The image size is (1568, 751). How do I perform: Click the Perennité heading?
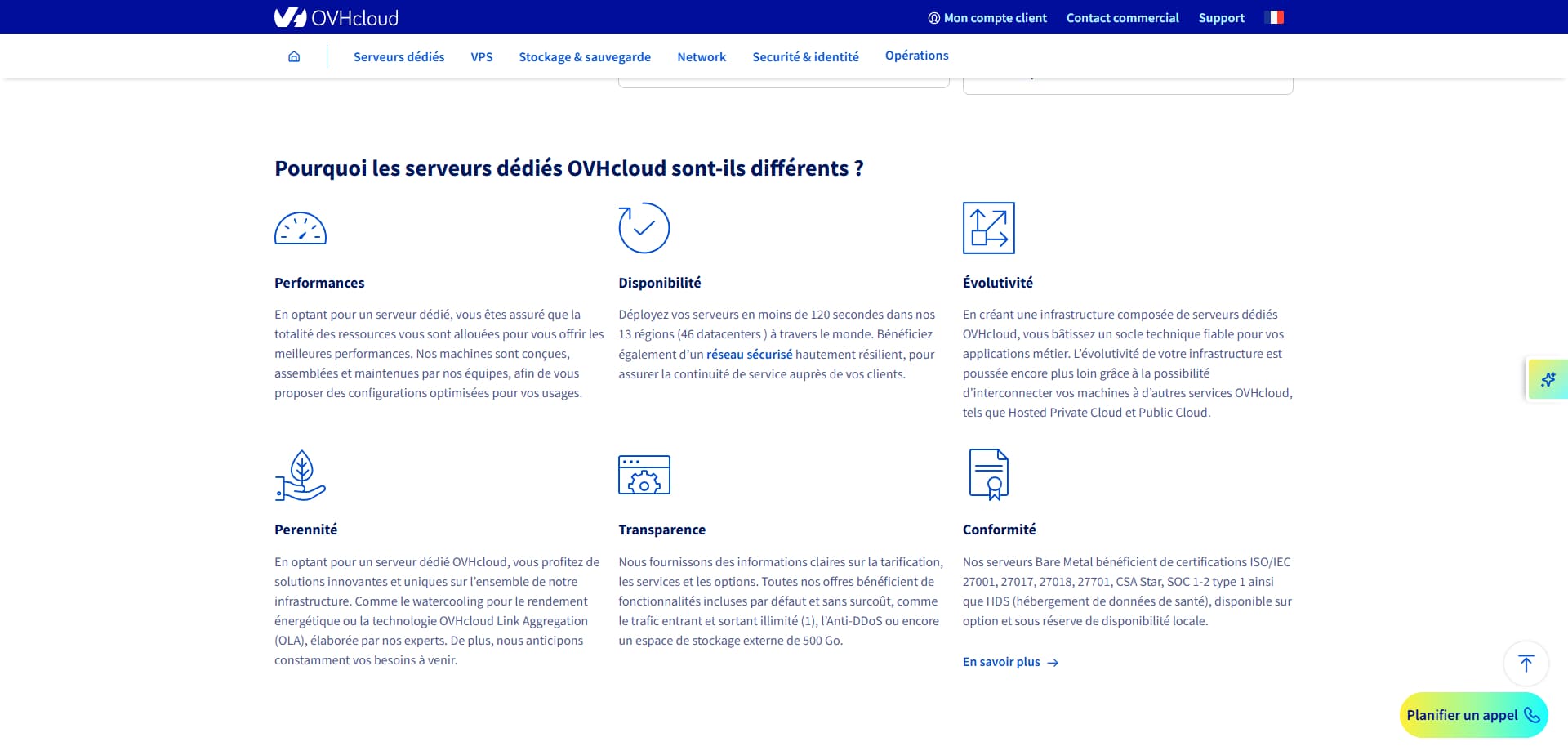coord(305,530)
